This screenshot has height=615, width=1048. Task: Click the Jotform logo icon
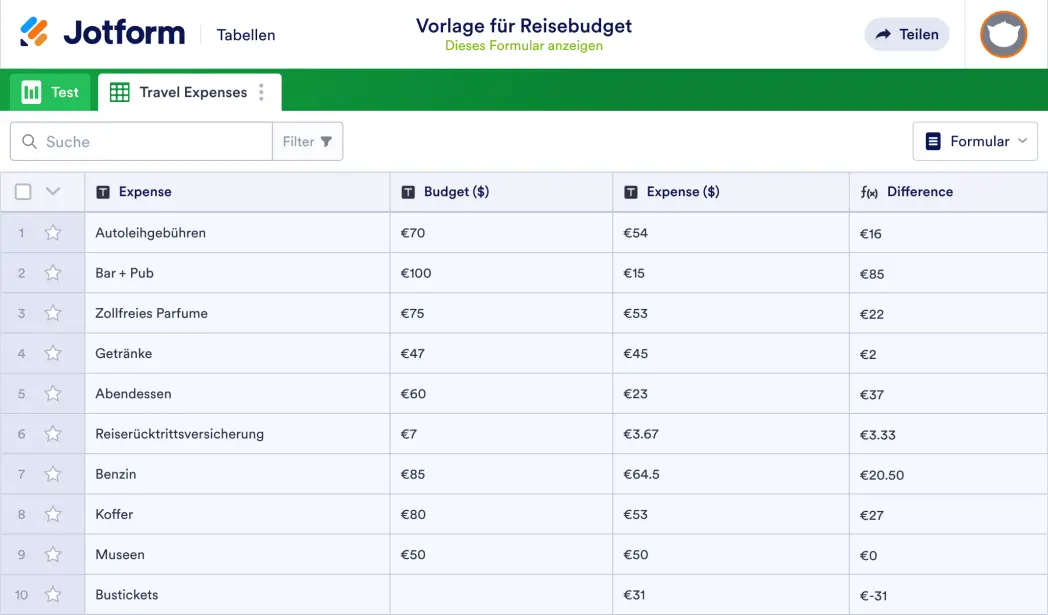[34, 33]
